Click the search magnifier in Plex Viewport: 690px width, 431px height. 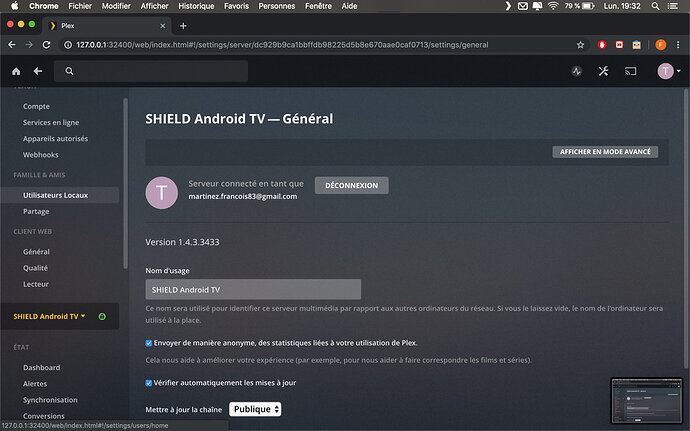point(69,71)
